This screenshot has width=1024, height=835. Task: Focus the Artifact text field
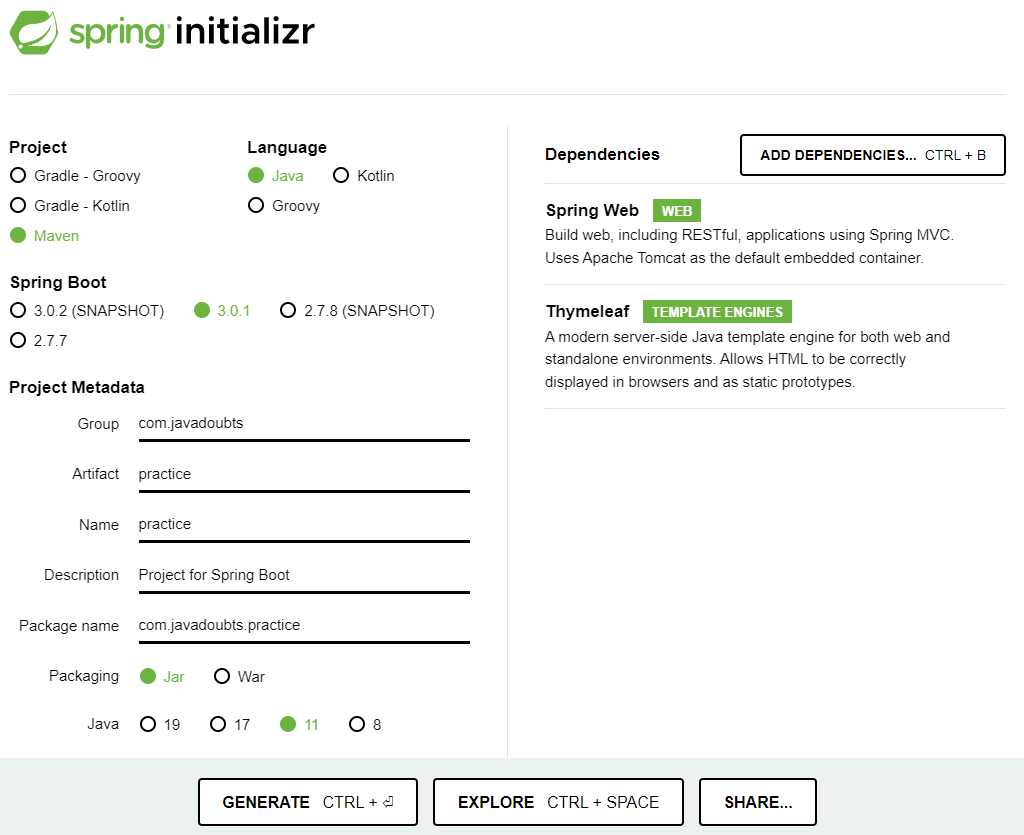pyautogui.click(x=303, y=474)
